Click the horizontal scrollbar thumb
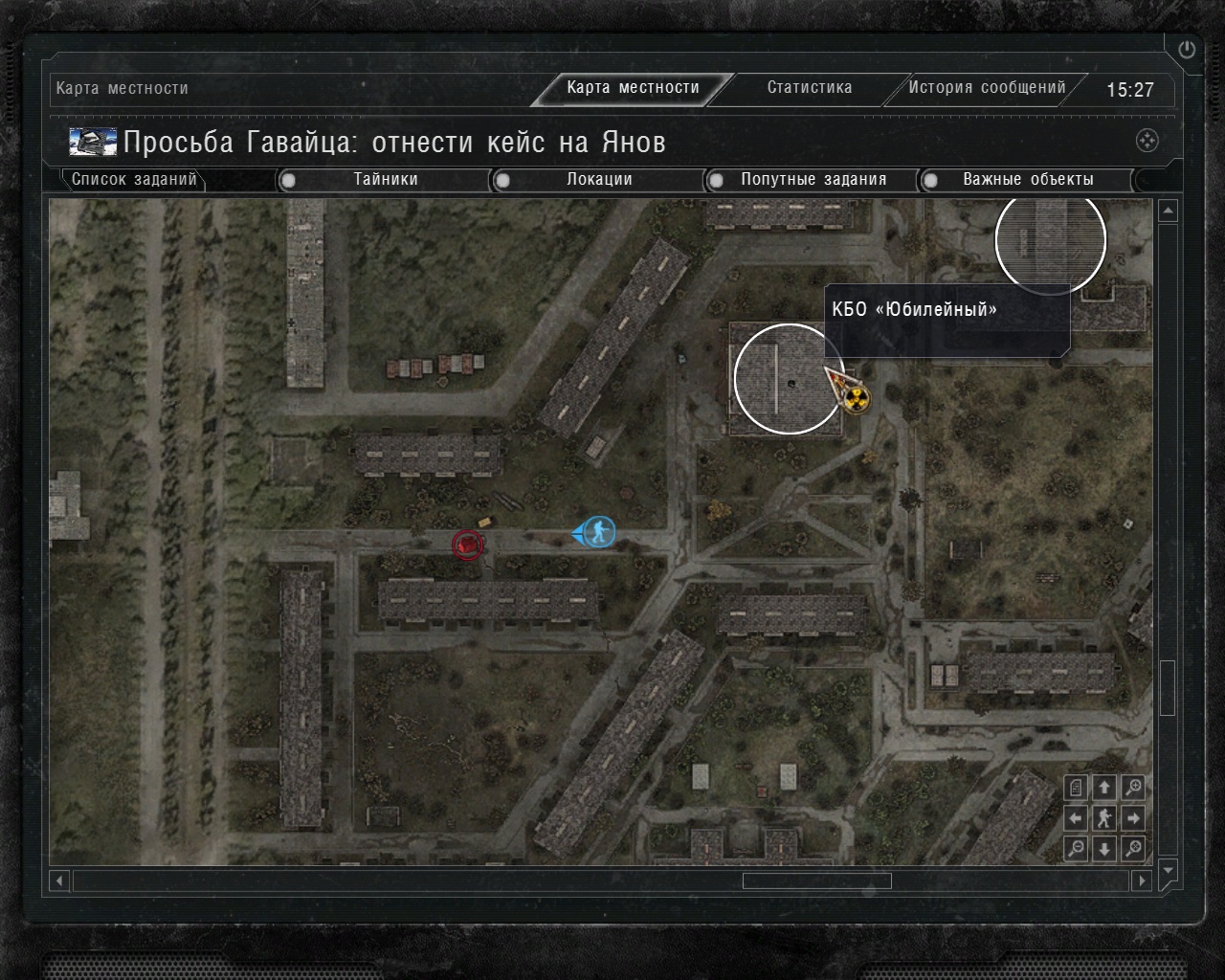Viewport: 1225px width, 980px height. pos(817,880)
